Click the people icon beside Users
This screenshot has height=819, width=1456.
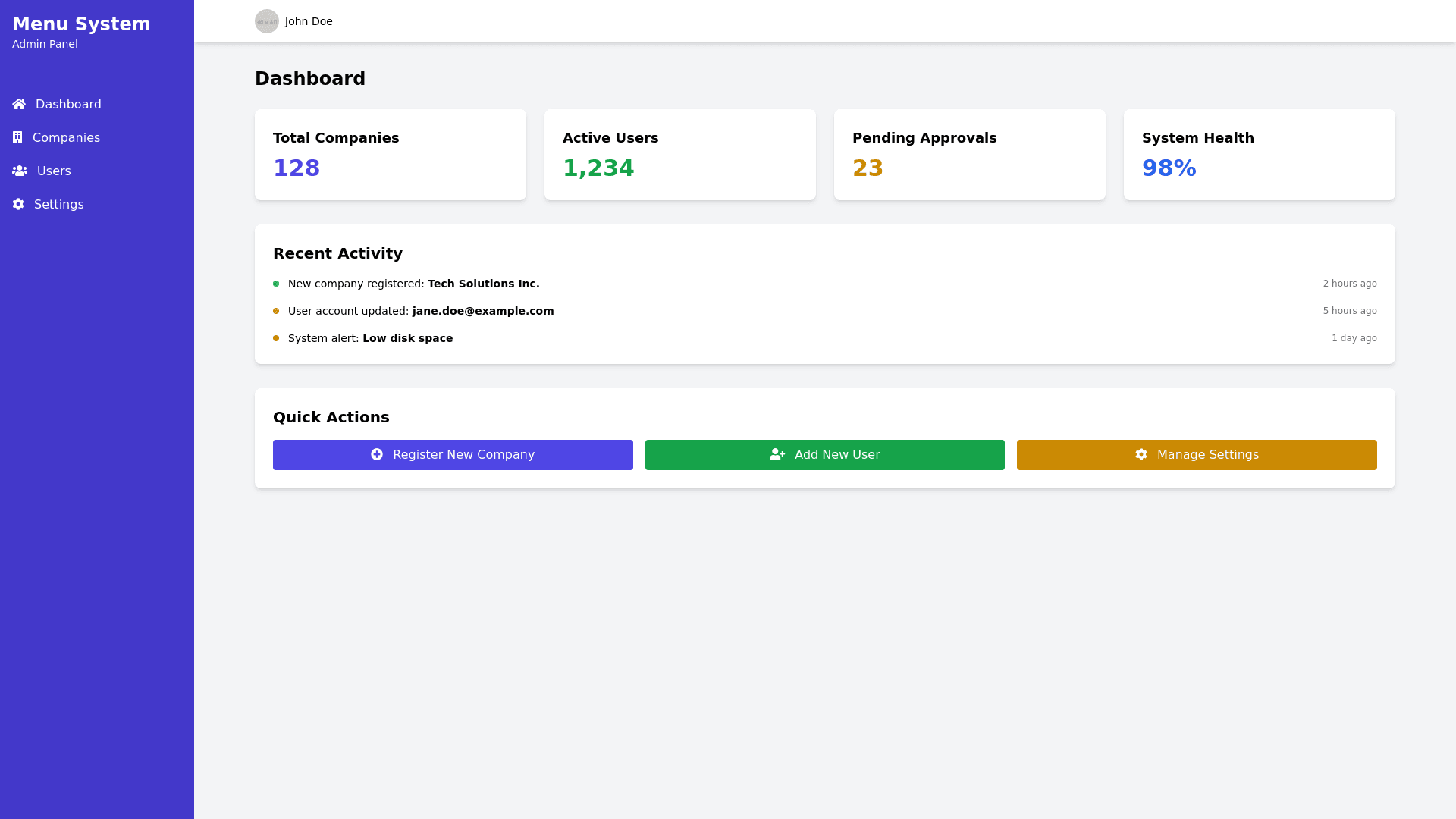point(20,171)
